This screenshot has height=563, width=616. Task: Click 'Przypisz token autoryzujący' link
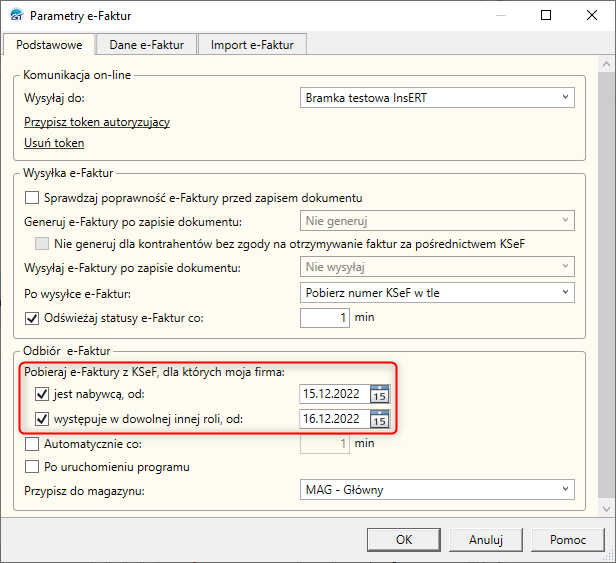[x=97, y=122]
